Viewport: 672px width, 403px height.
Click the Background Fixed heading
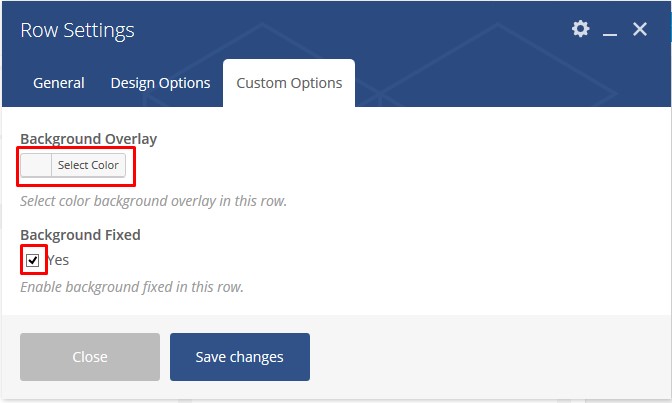coord(80,235)
